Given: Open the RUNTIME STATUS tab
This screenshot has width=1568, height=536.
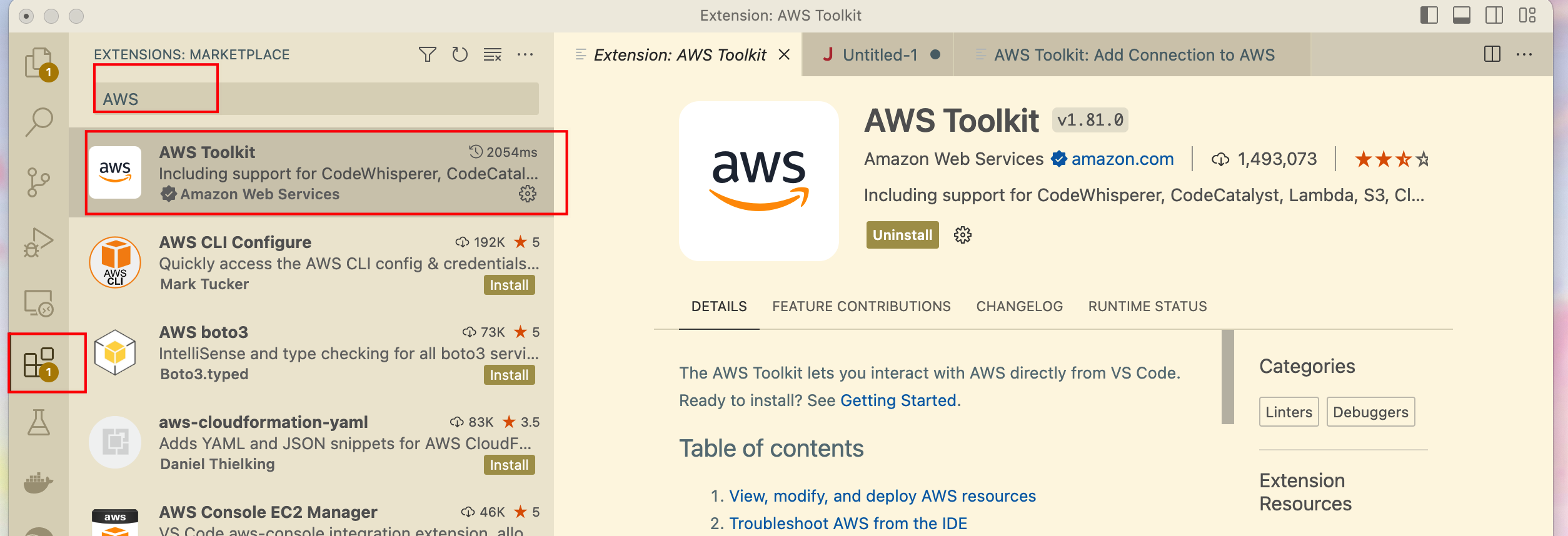Looking at the screenshot, I should [x=1148, y=307].
